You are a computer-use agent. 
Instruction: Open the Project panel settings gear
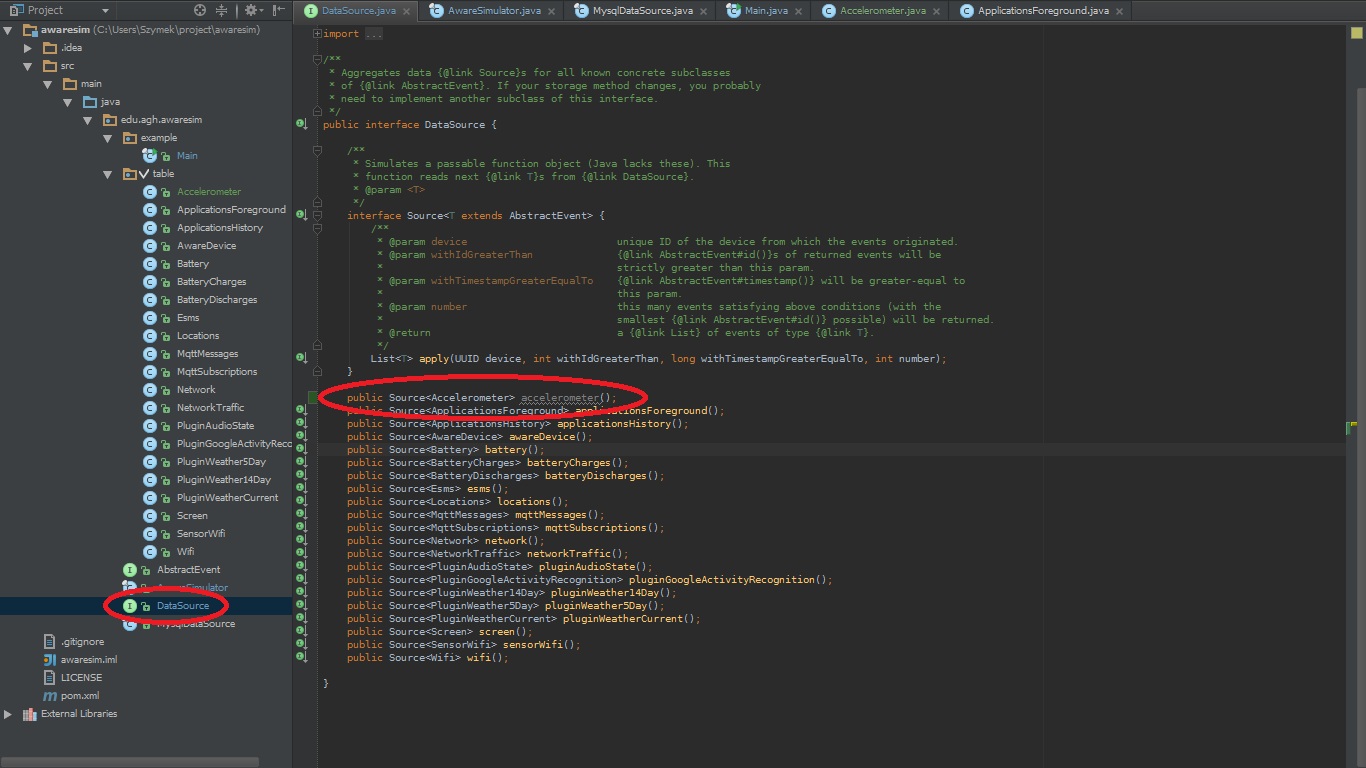click(251, 10)
